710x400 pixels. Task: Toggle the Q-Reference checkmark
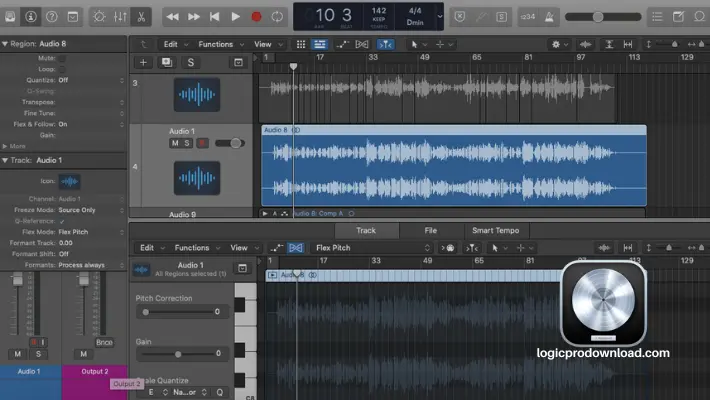(62, 221)
